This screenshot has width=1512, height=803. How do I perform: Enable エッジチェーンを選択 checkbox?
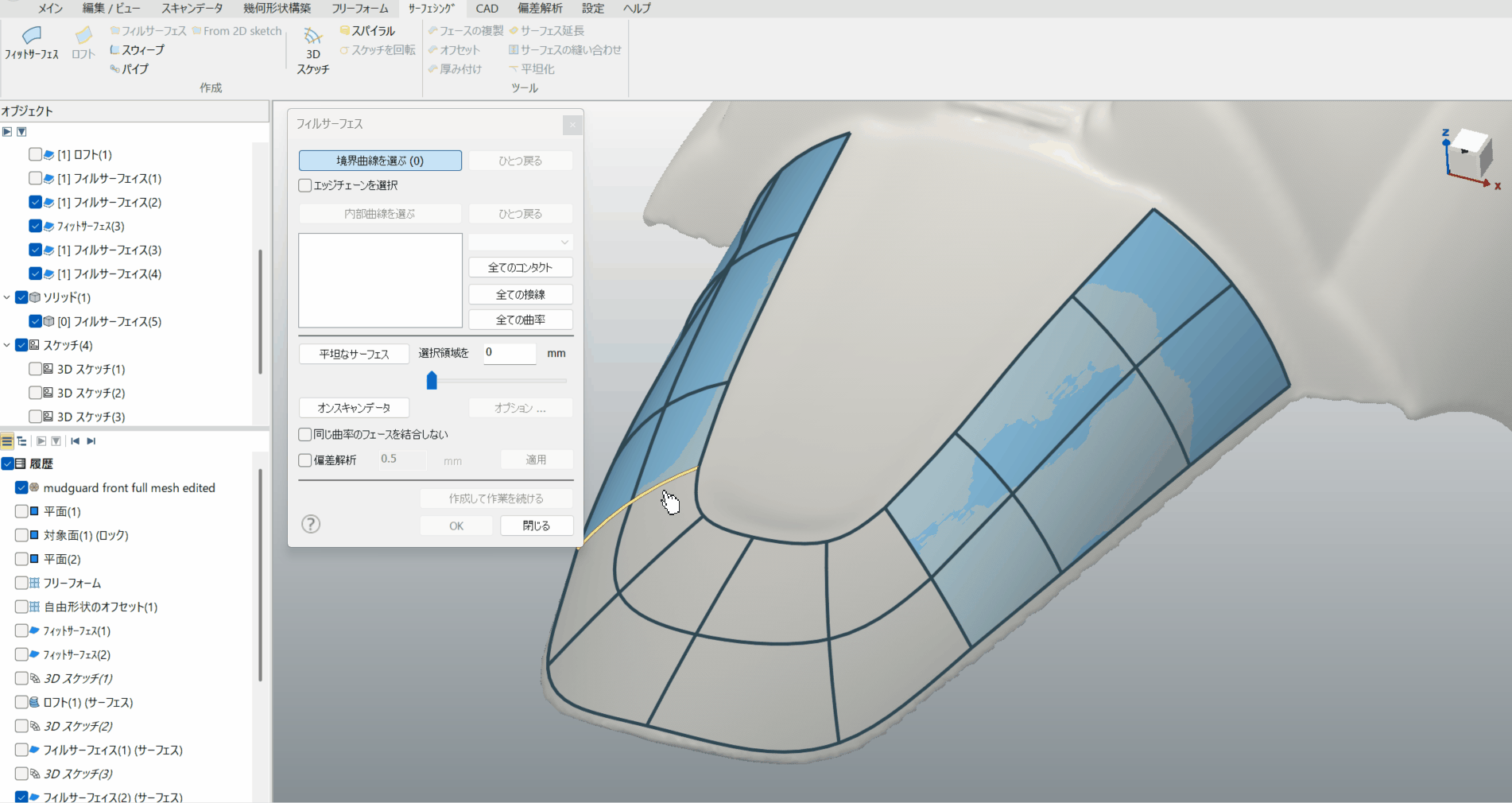pyautogui.click(x=305, y=185)
